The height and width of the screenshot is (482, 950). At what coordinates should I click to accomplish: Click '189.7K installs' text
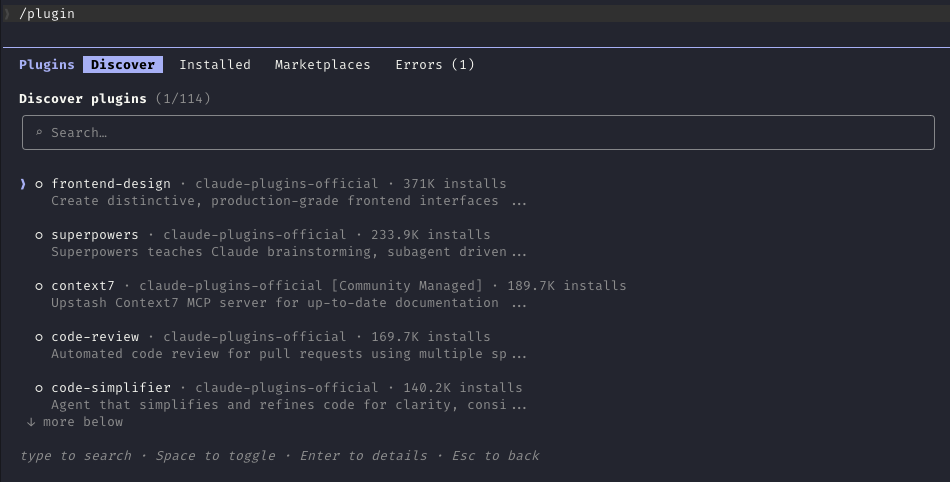566,286
